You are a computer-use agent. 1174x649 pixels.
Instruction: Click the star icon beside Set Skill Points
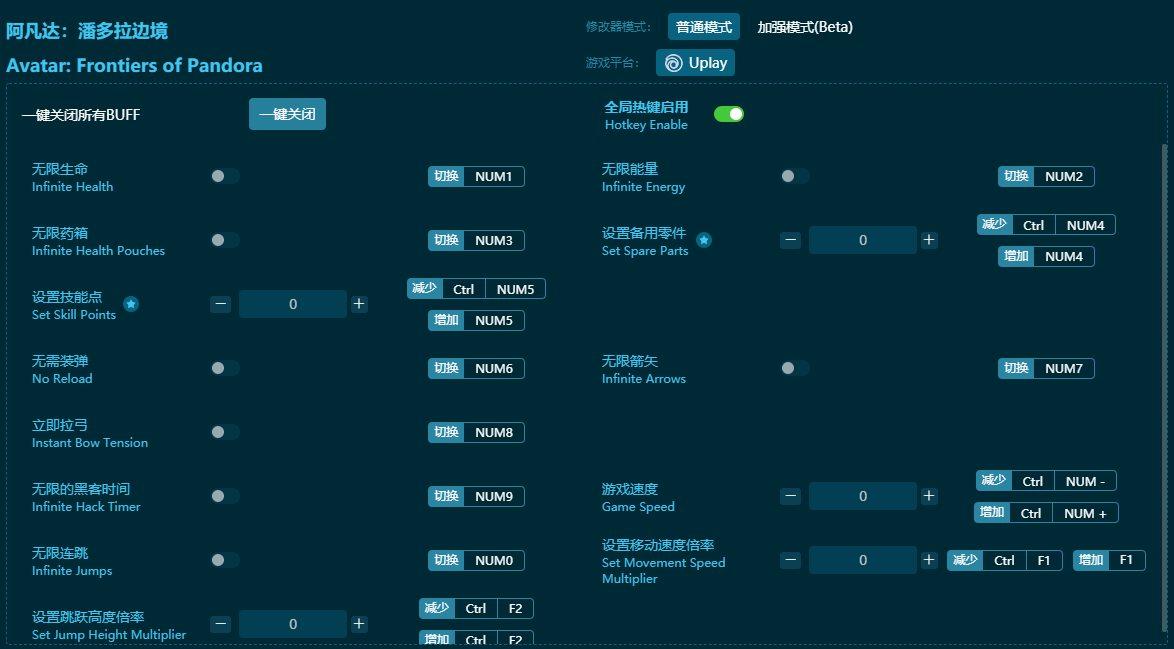click(x=131, y=304)
